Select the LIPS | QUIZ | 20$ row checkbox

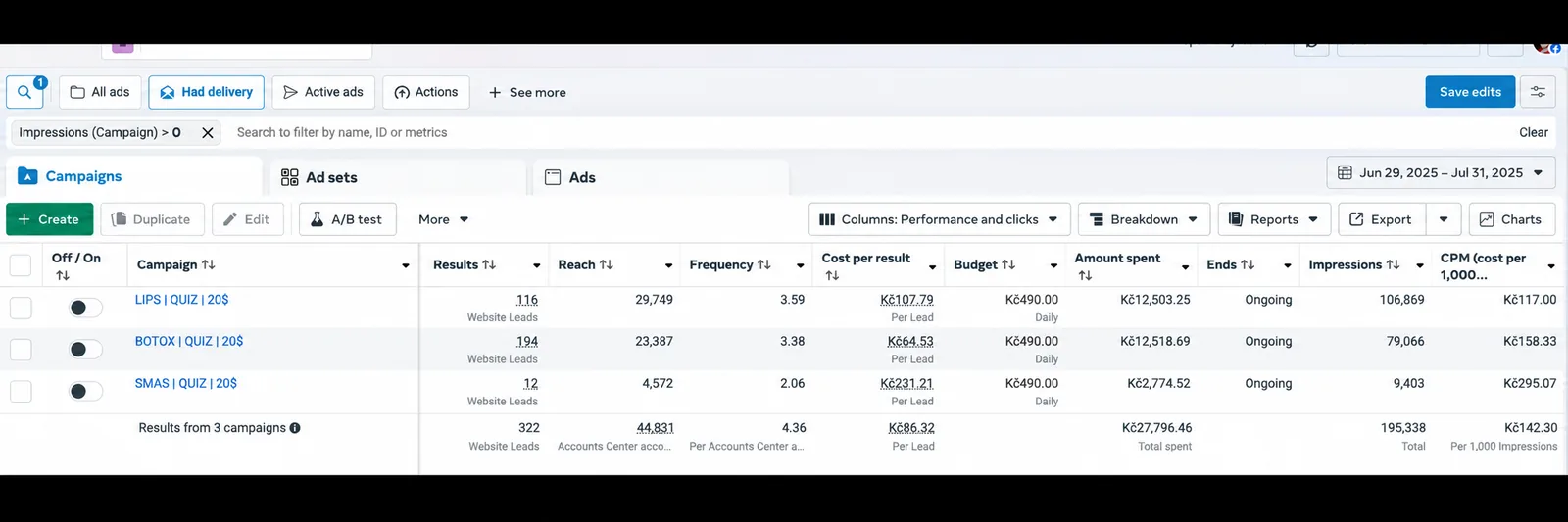[21, 308]
